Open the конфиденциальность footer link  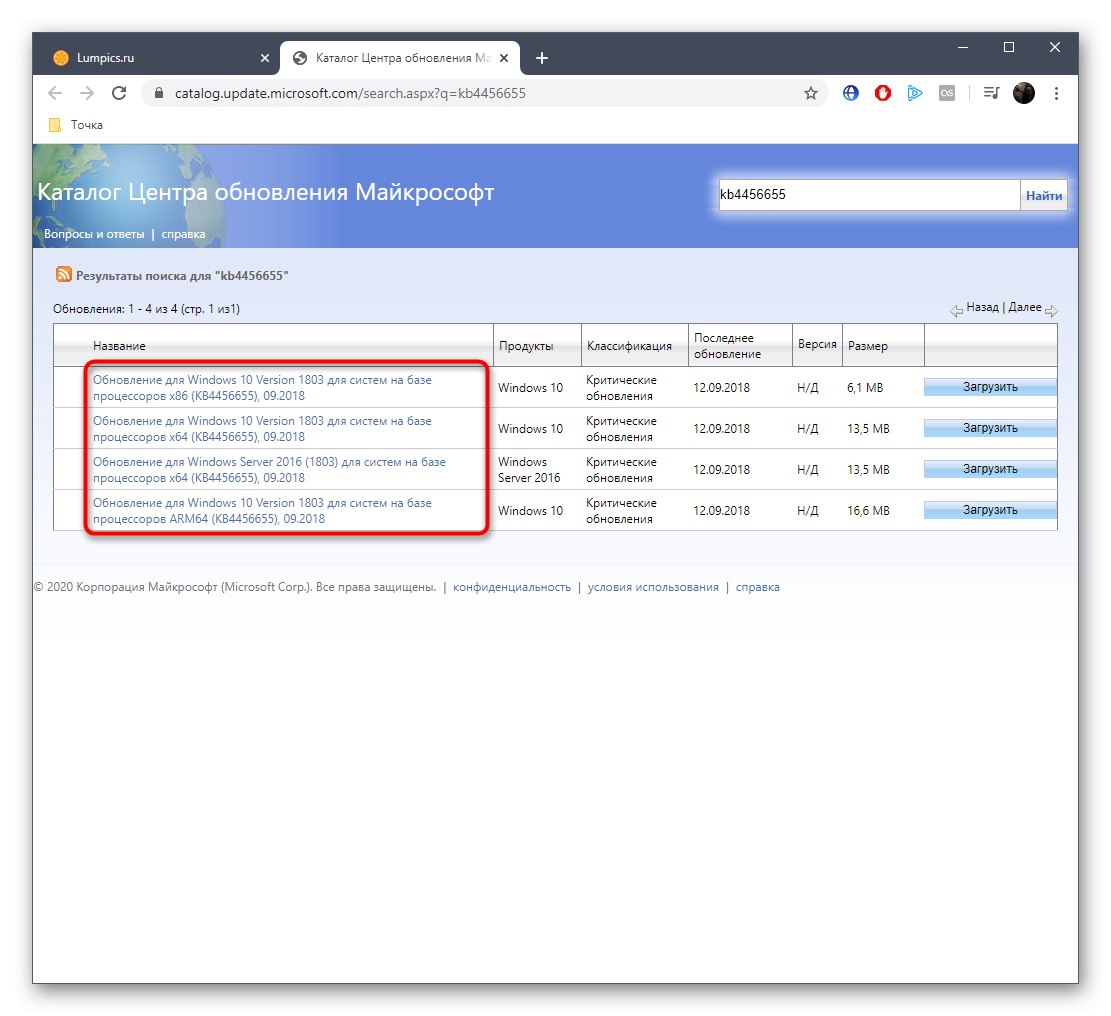tap(512, 587)
